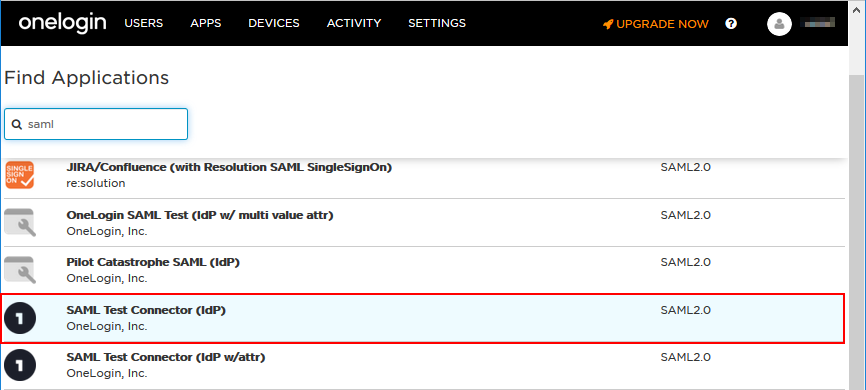Click OneLogin SAML Test wrench icon
Screen dimensions: 866x390
19,223
